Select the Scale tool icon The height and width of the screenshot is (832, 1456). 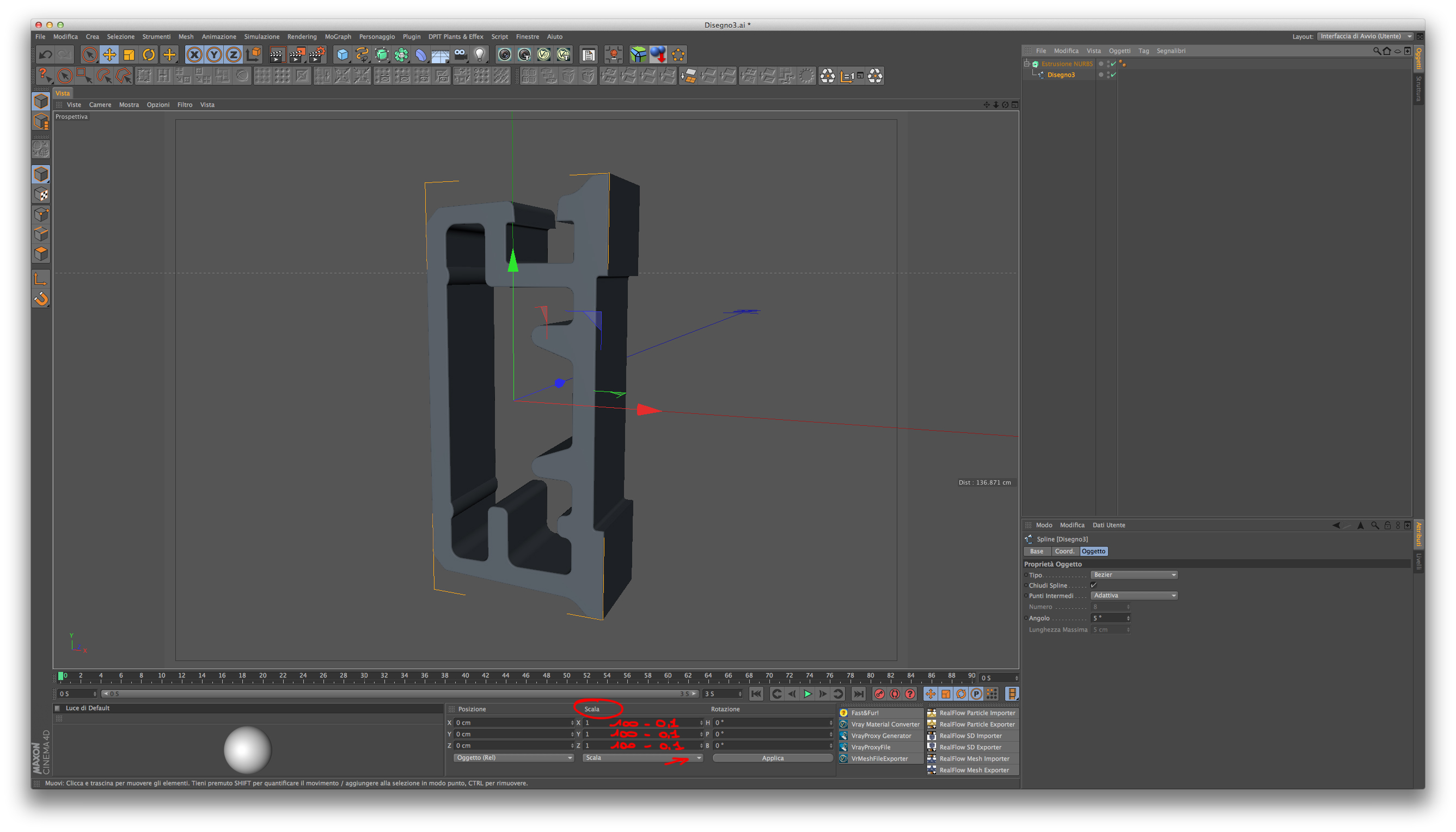pos(129,55)
